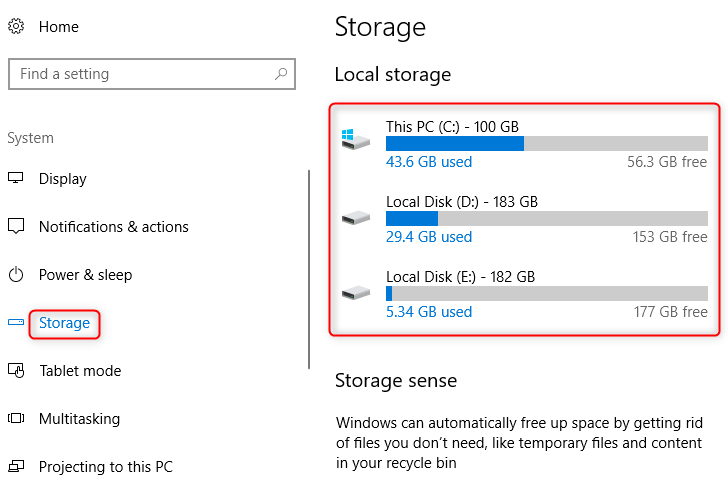This screenshot has width=728, height=479.
Task: Click the Find a setting search box
Action: click(x=140, y=74)
